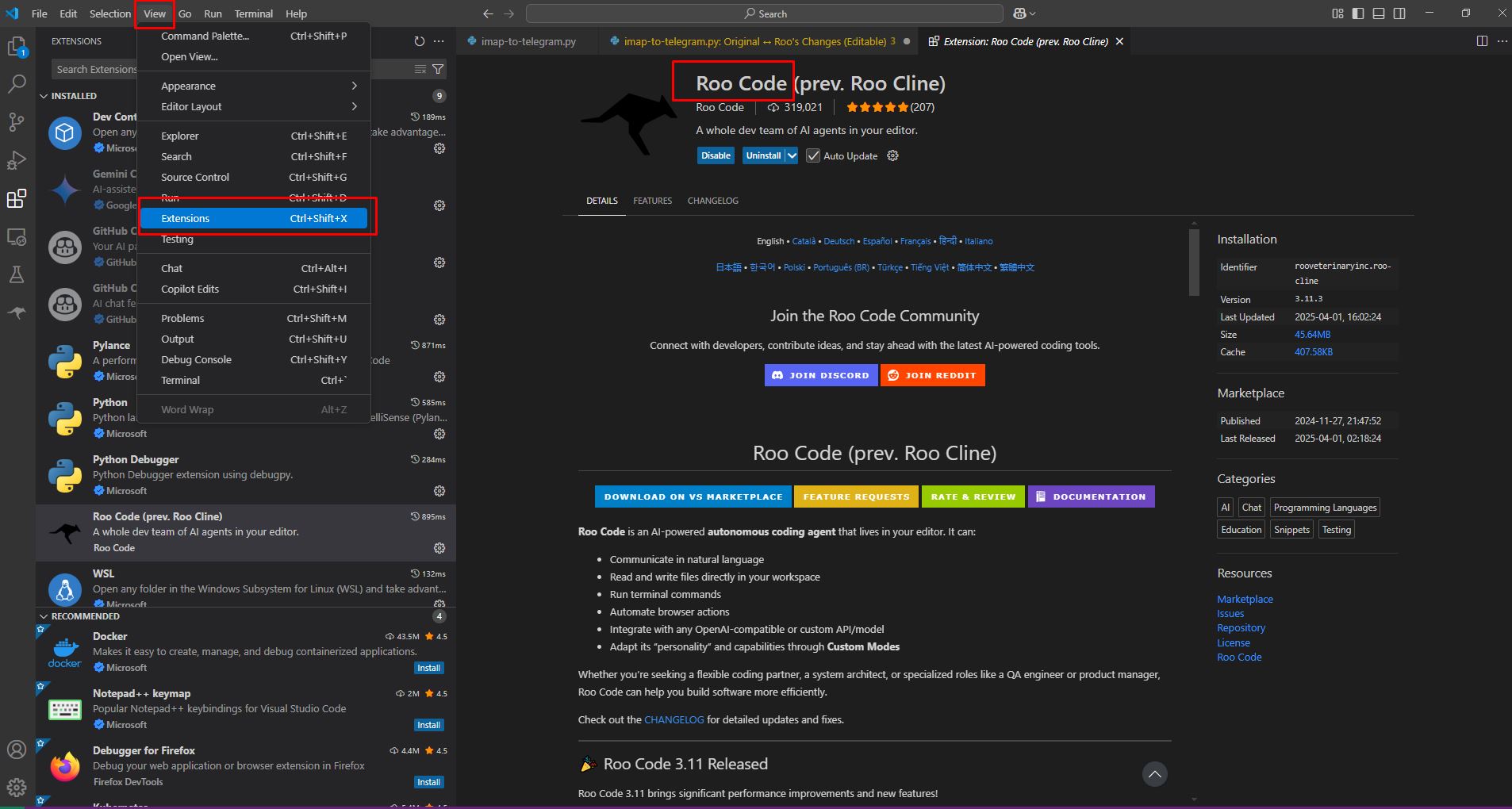Open the Testing flask icon in activity bar
Screen dimensions: 1512x809
point(17,274)
